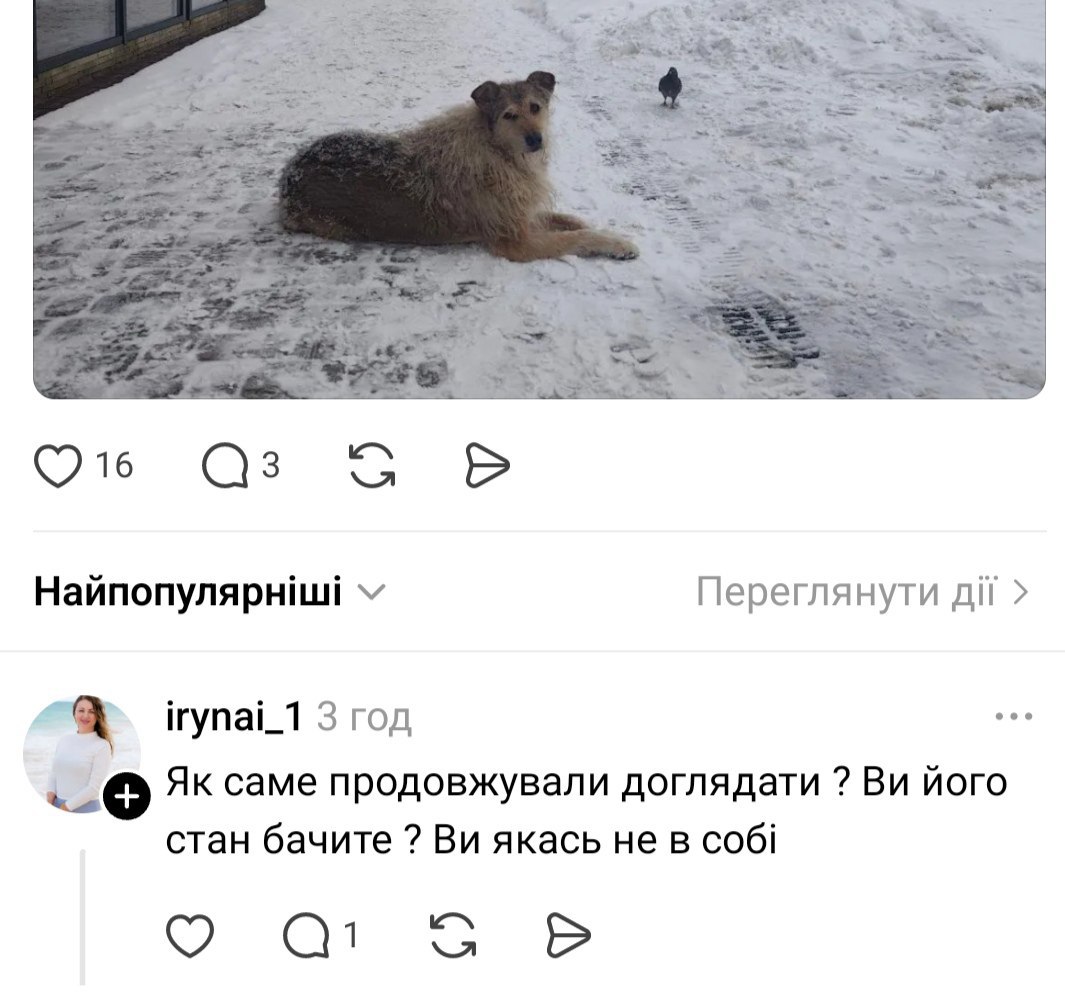Share irynai_1's comment with the send icon
Screen dimensions: 1065x999
coord(568,935)
